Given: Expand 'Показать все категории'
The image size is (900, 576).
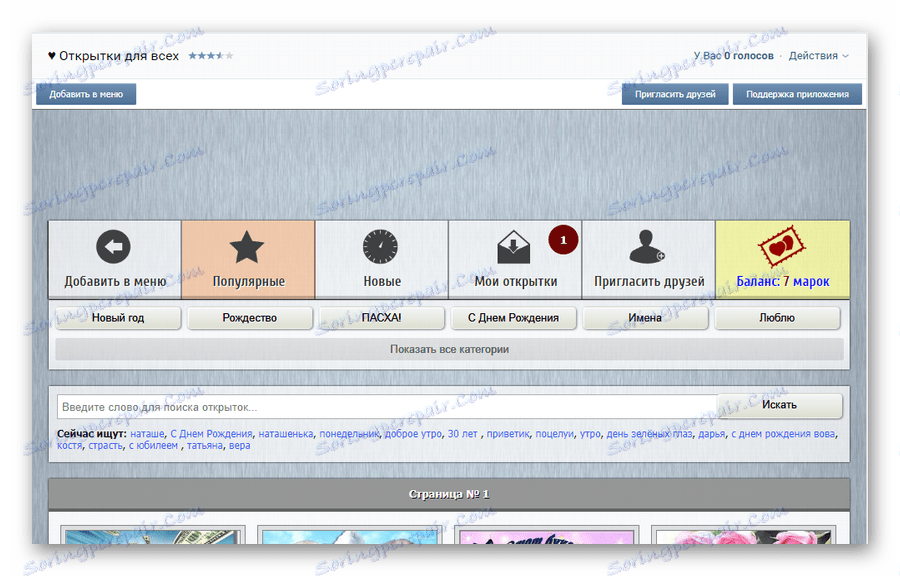Looking at the screenshot, I should (449, 349).
